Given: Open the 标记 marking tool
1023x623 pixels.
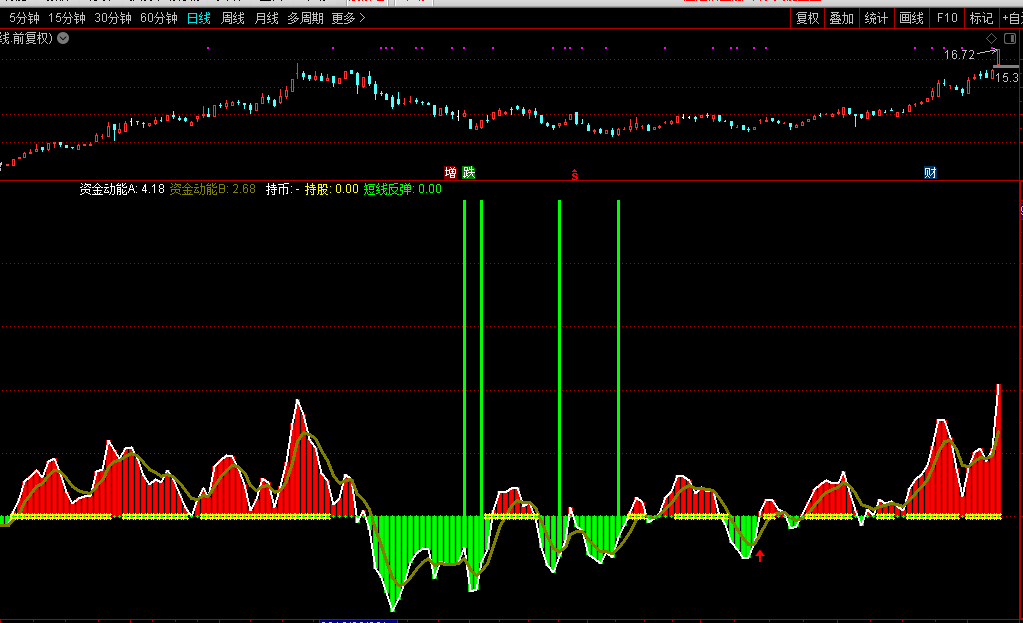Looking at the screenshot, I should [x=981, y=18].
